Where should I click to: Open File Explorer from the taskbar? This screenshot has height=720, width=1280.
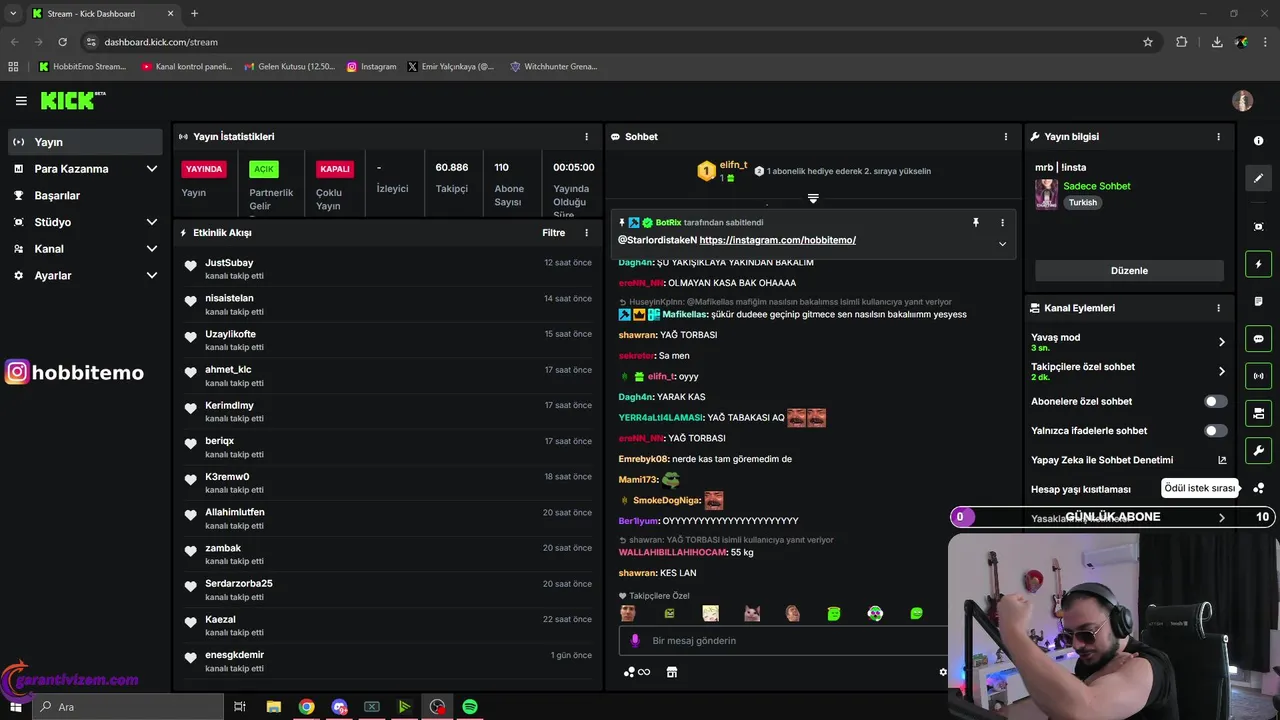[274, 707]
